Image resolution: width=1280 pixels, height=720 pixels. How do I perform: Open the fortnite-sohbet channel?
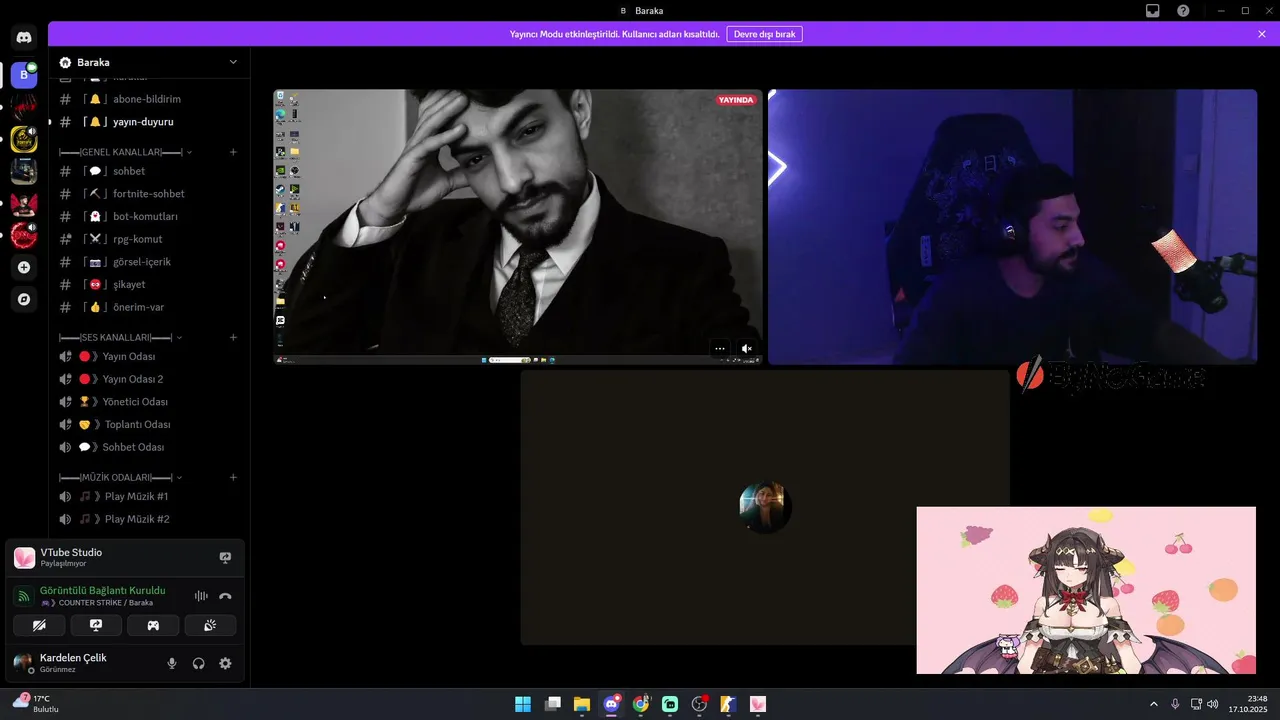click(149, 194)
